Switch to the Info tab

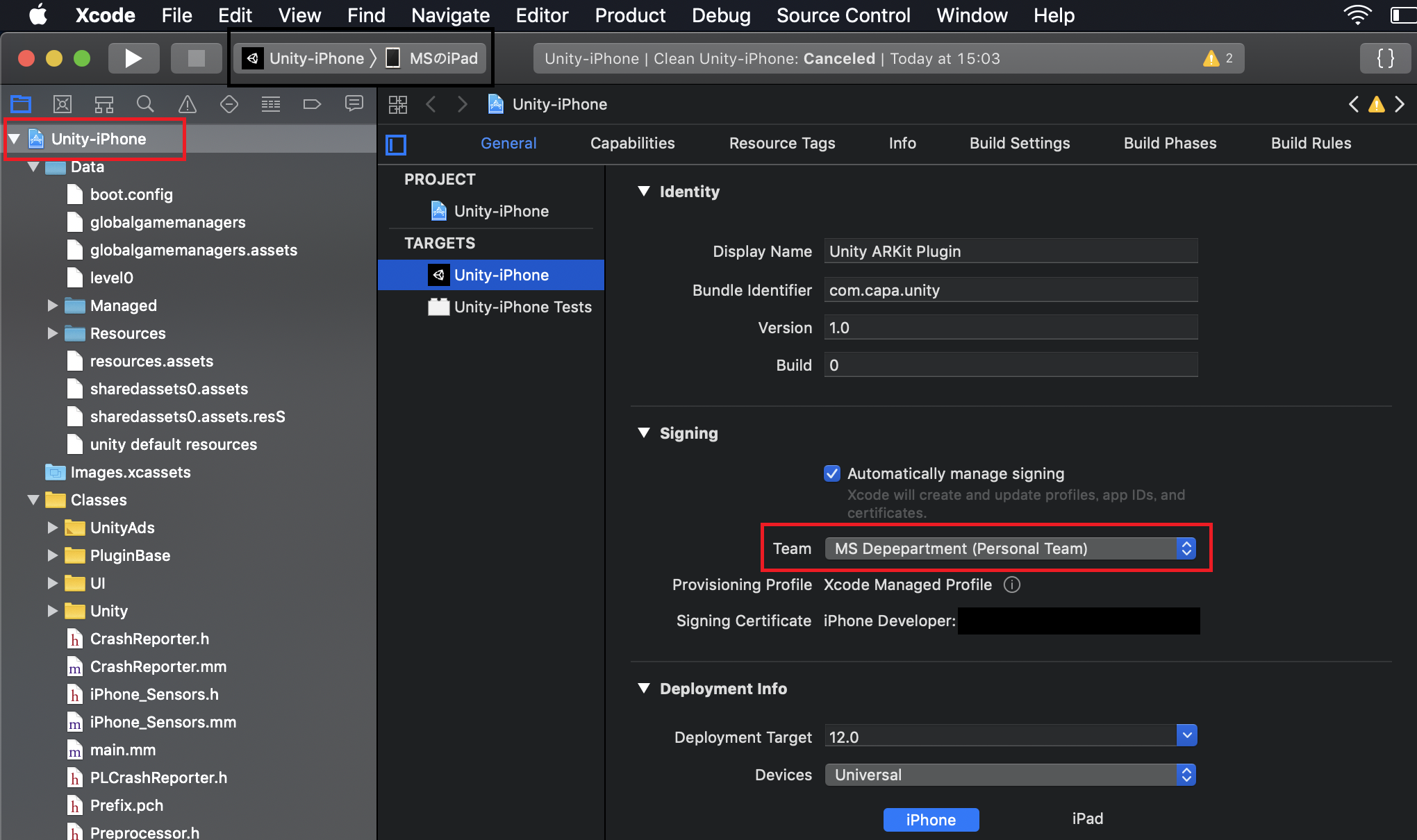point(902,143)
